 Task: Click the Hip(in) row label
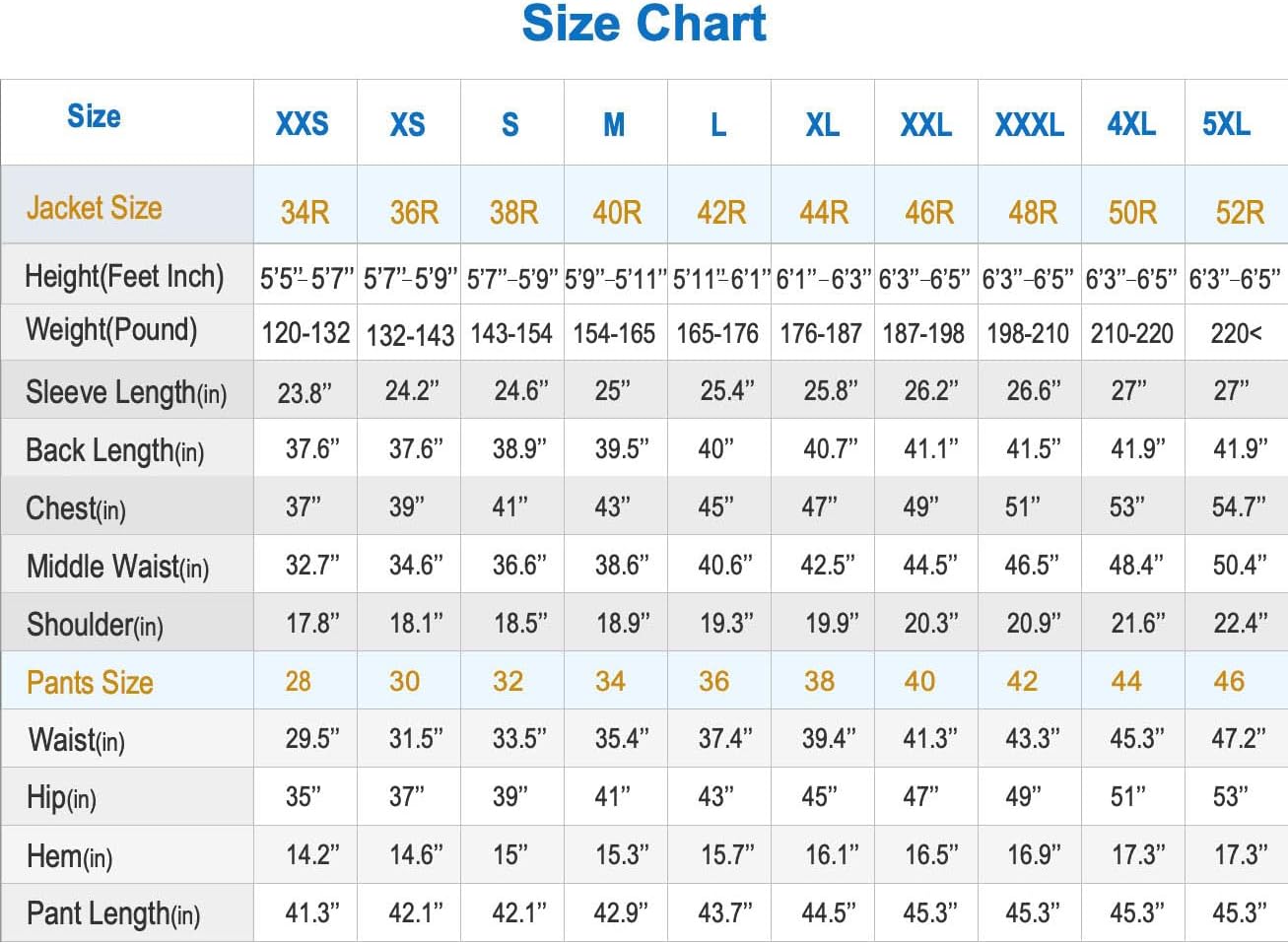(61, 797)
